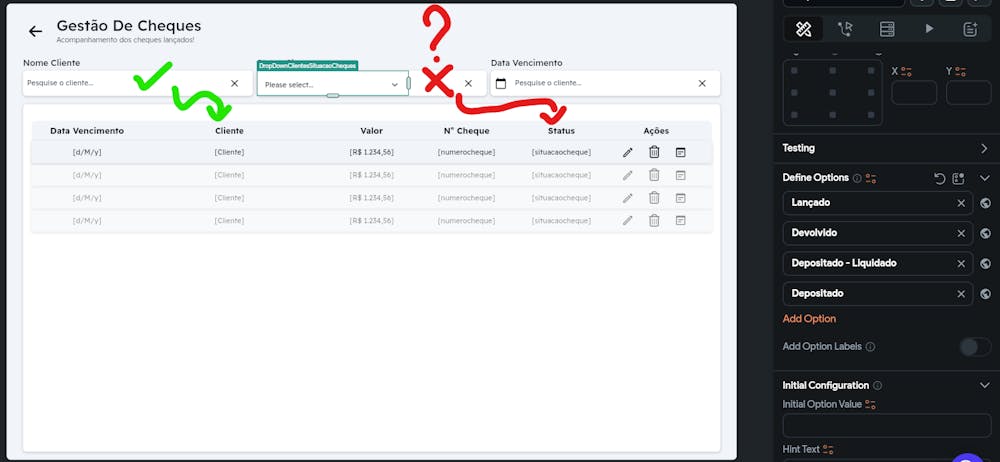Click the details icon in the fourth row
Viewport: 1000px width, 462px height.
pyautogui.click(x=680, y=220)
